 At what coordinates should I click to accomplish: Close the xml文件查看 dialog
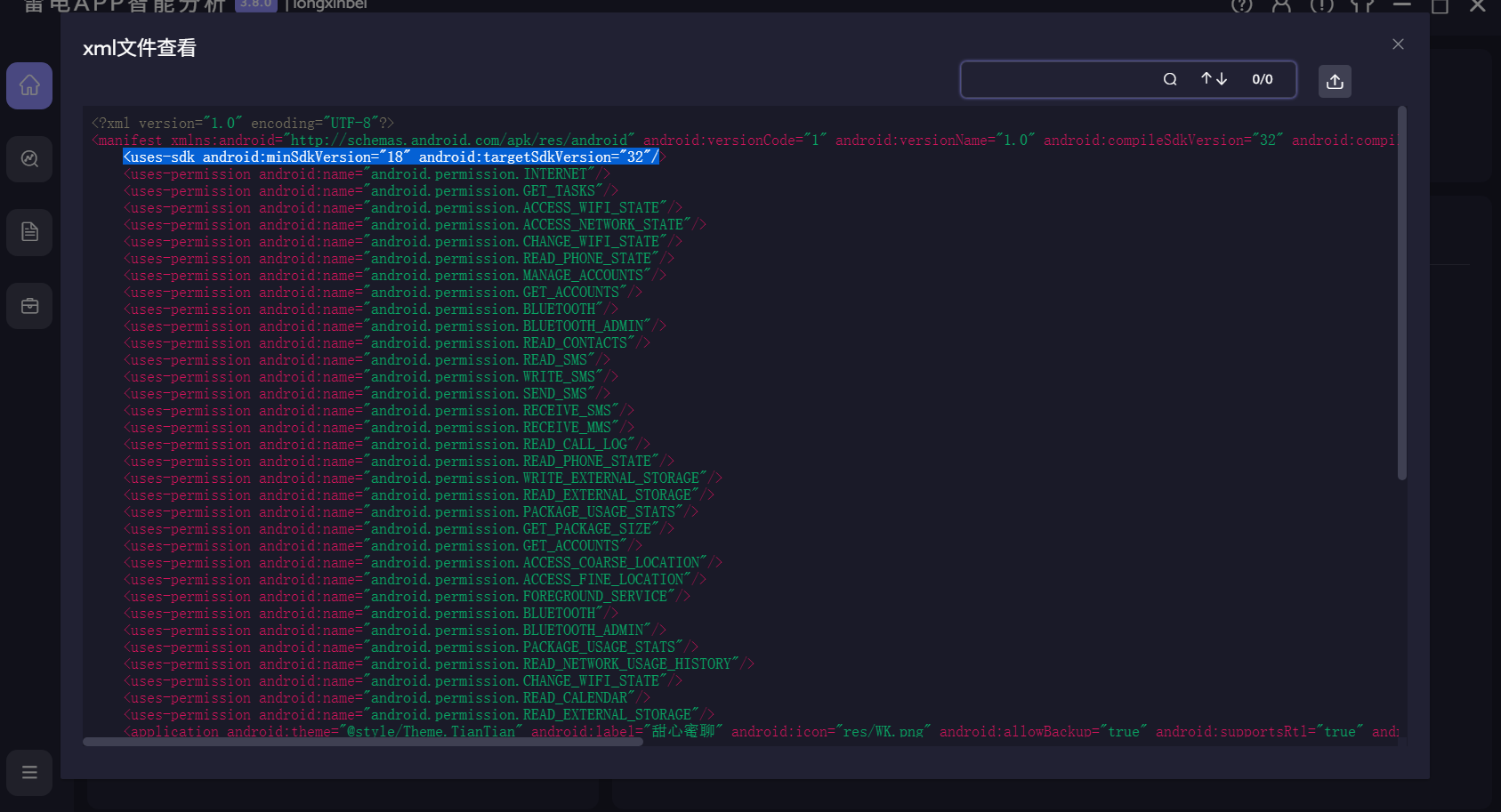click(1398, 44)
